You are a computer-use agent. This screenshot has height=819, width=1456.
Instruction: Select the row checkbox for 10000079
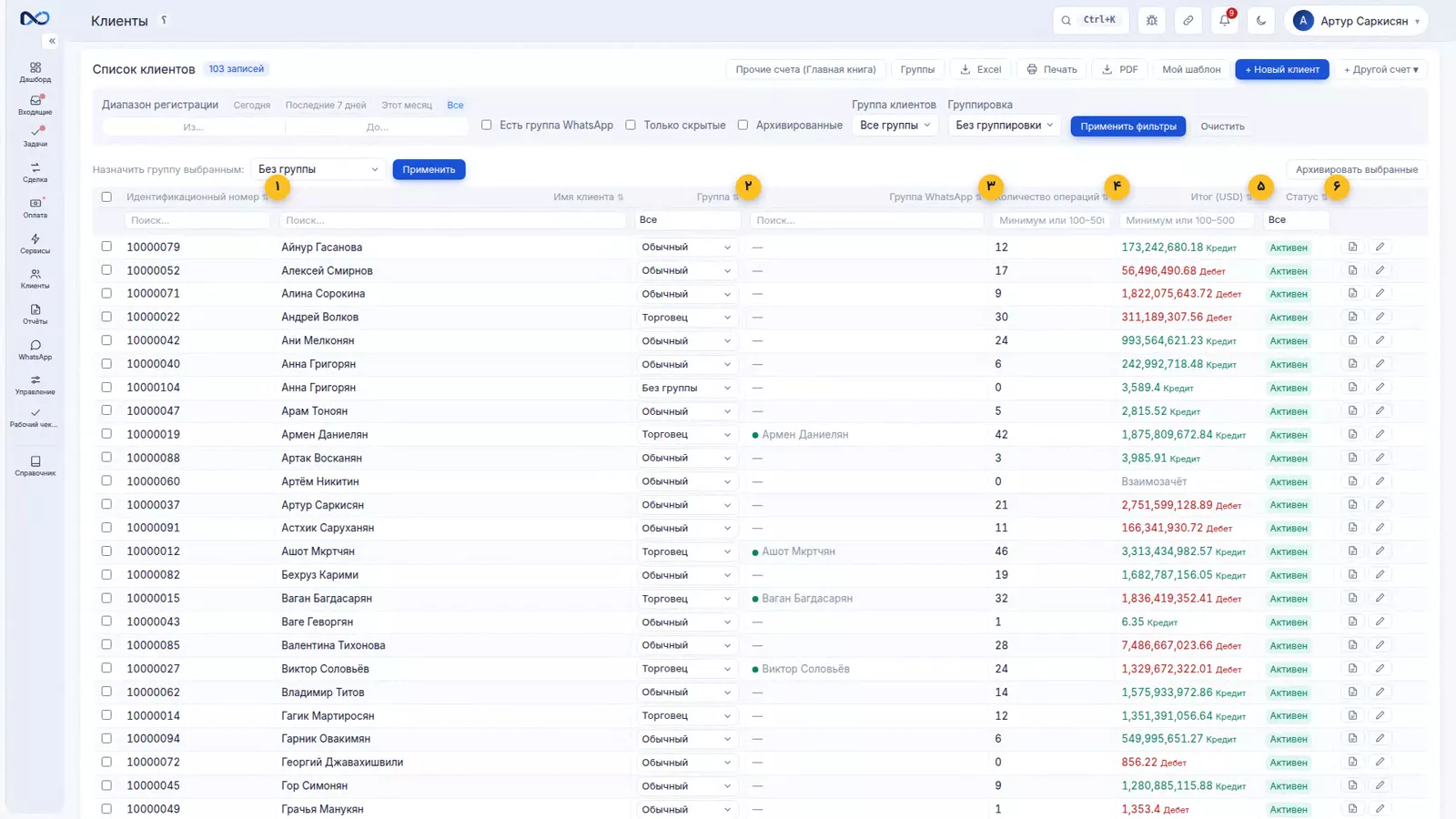(106, 247)
